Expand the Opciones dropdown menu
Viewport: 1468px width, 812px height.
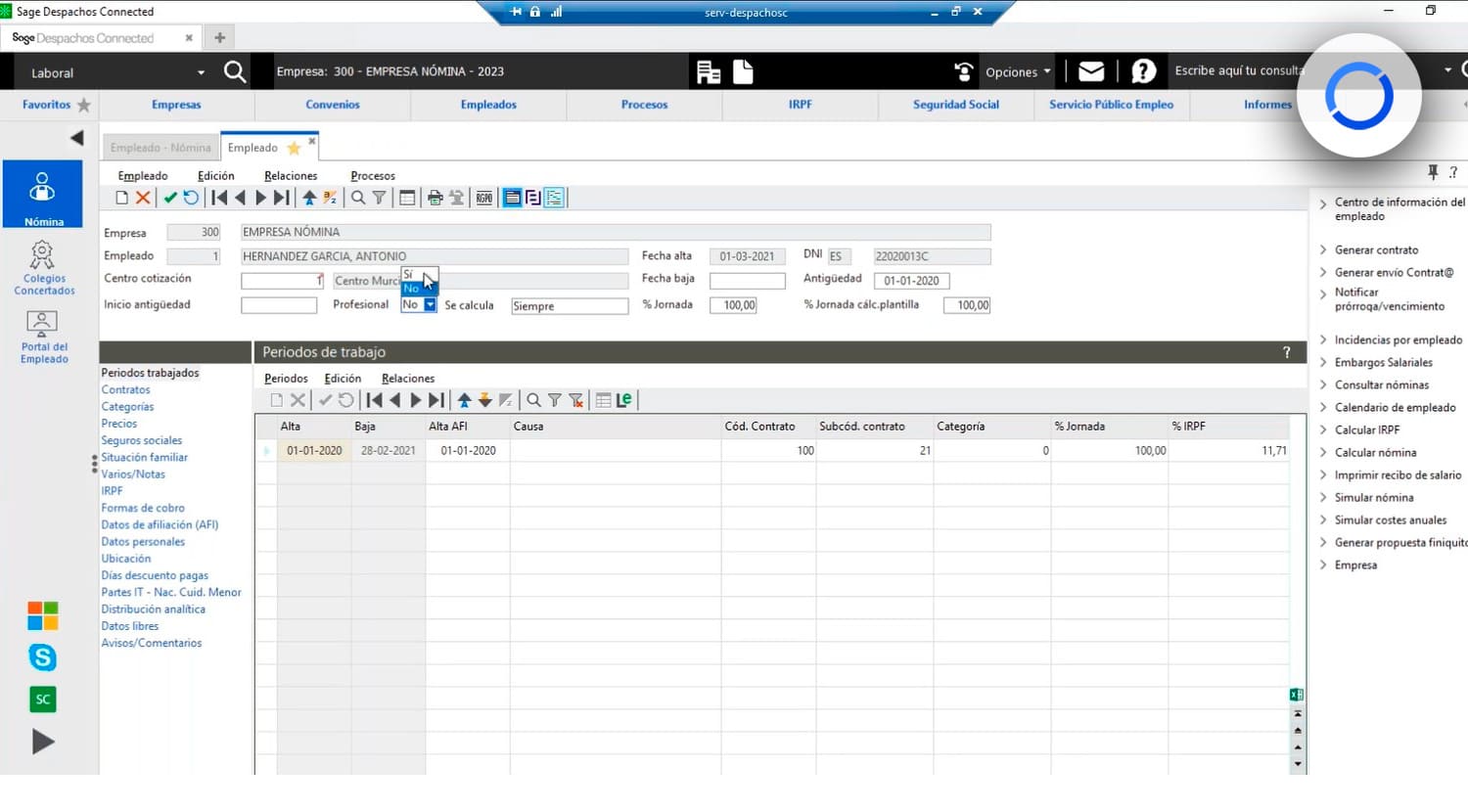1018,72
